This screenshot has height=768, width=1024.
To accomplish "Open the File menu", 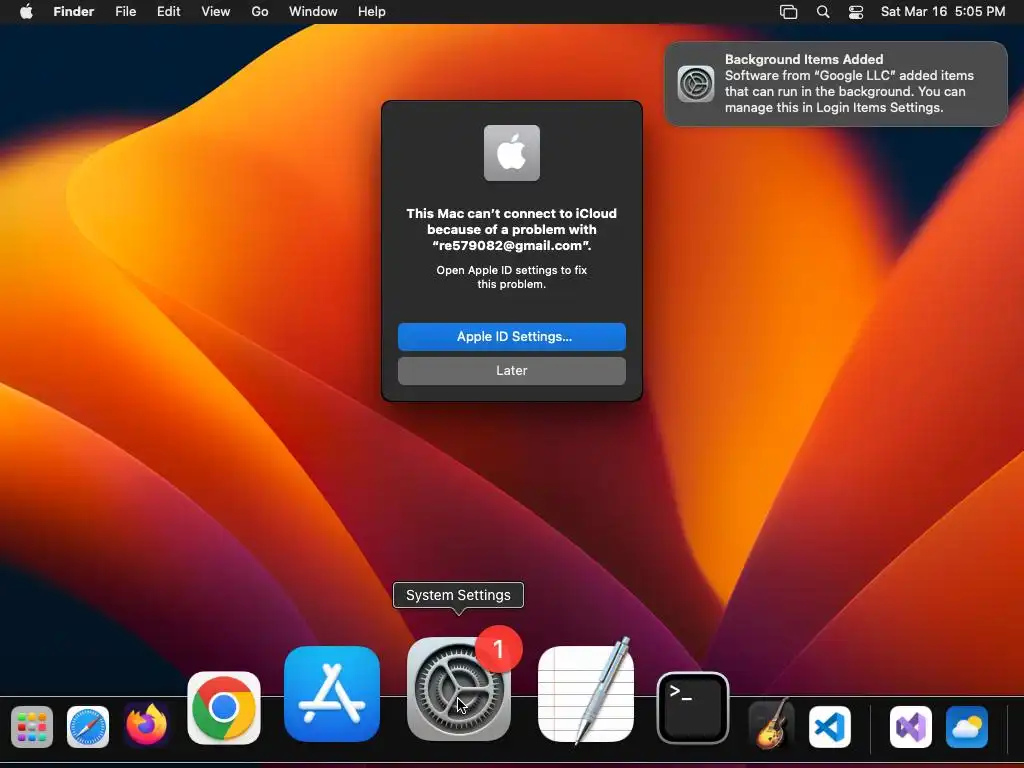I will click(x=125, y=12).
